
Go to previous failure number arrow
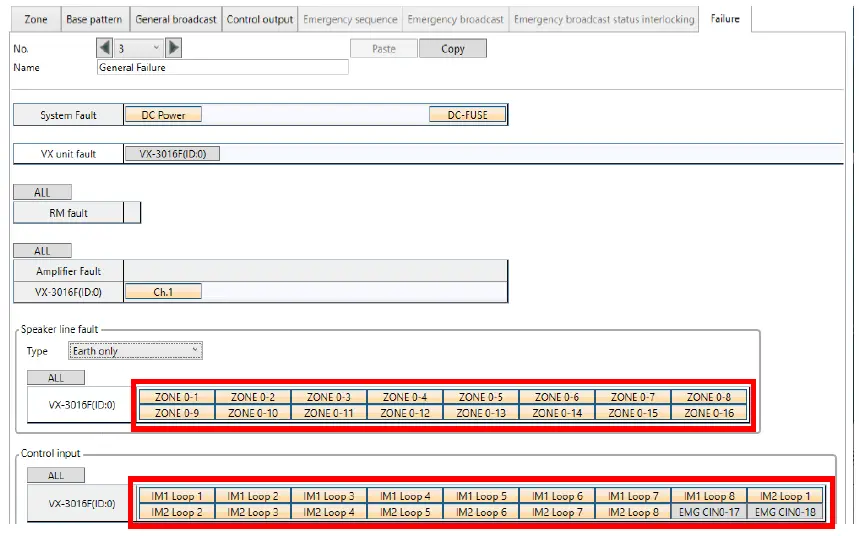(105, 48)
